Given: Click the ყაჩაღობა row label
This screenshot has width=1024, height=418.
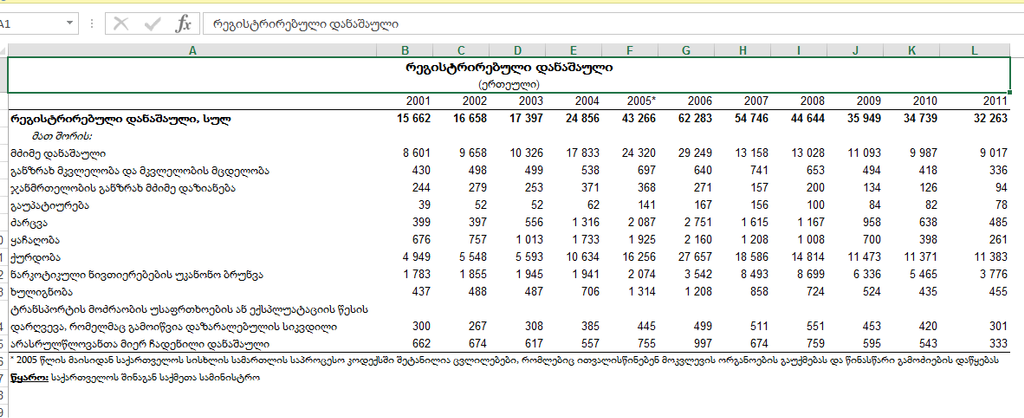Looking at the screenshot, I should click(x=35, y=240).
